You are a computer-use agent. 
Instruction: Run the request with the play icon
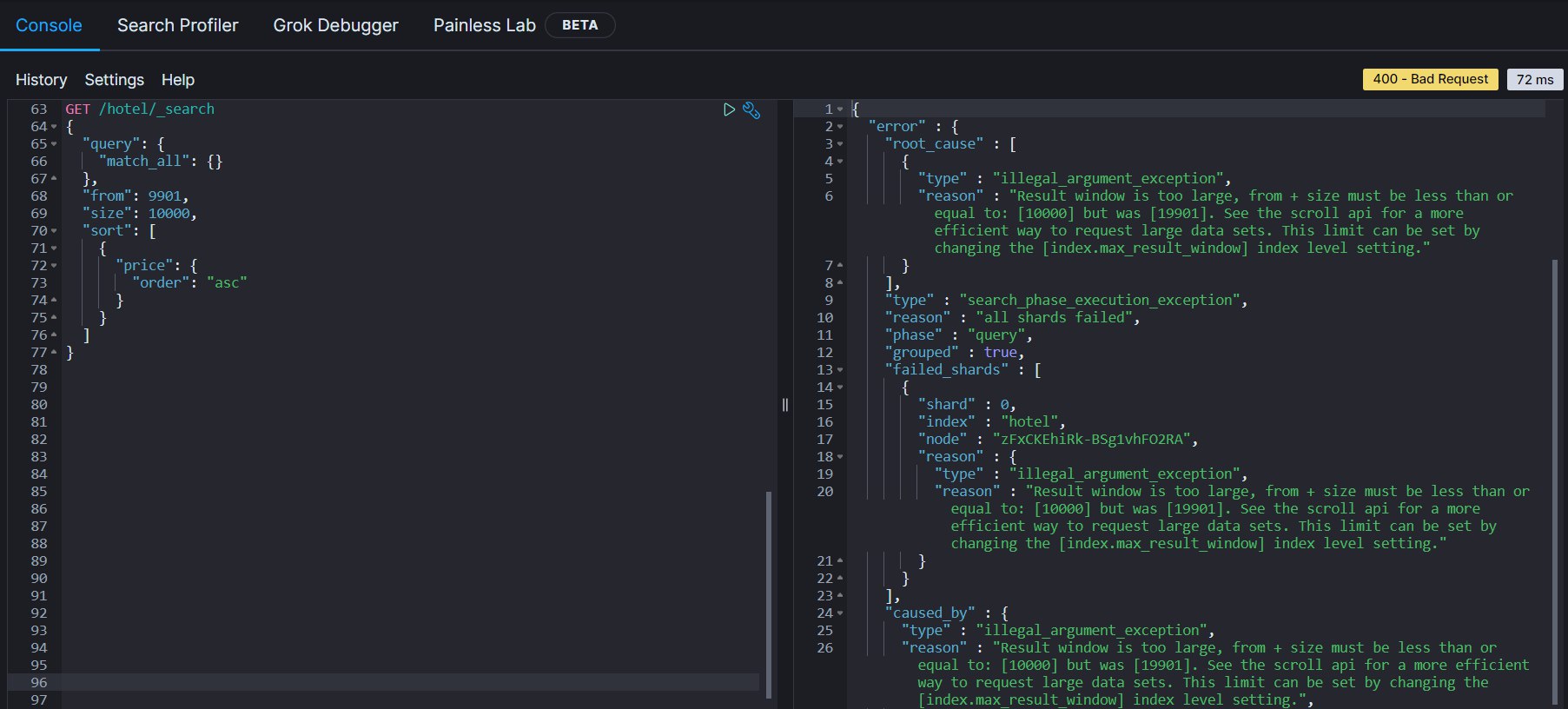click(x=729, y=109)
